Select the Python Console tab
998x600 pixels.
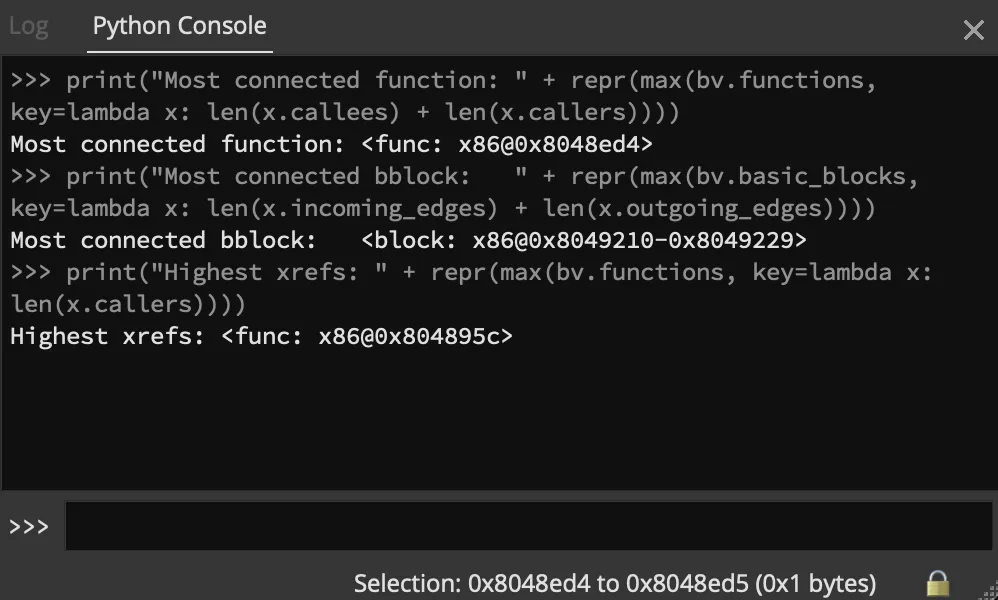point(179,26)
